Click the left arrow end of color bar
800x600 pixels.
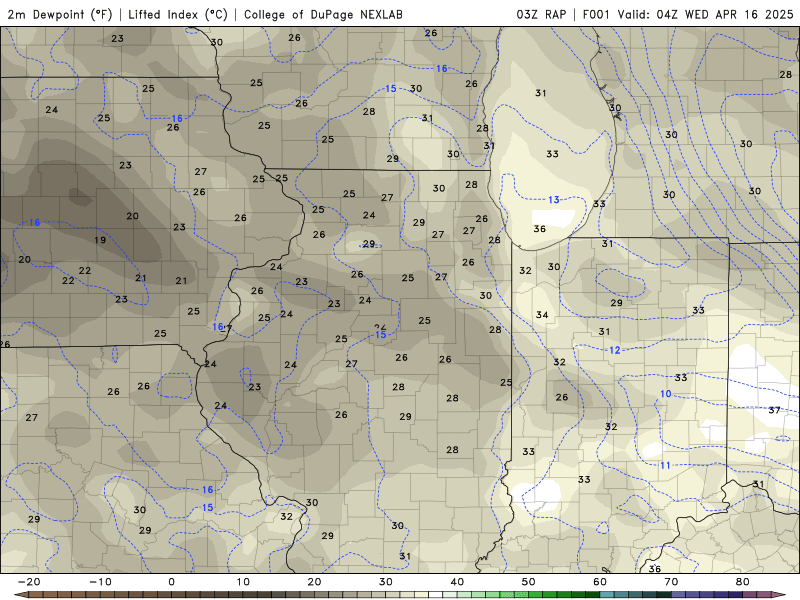[20, 595]
